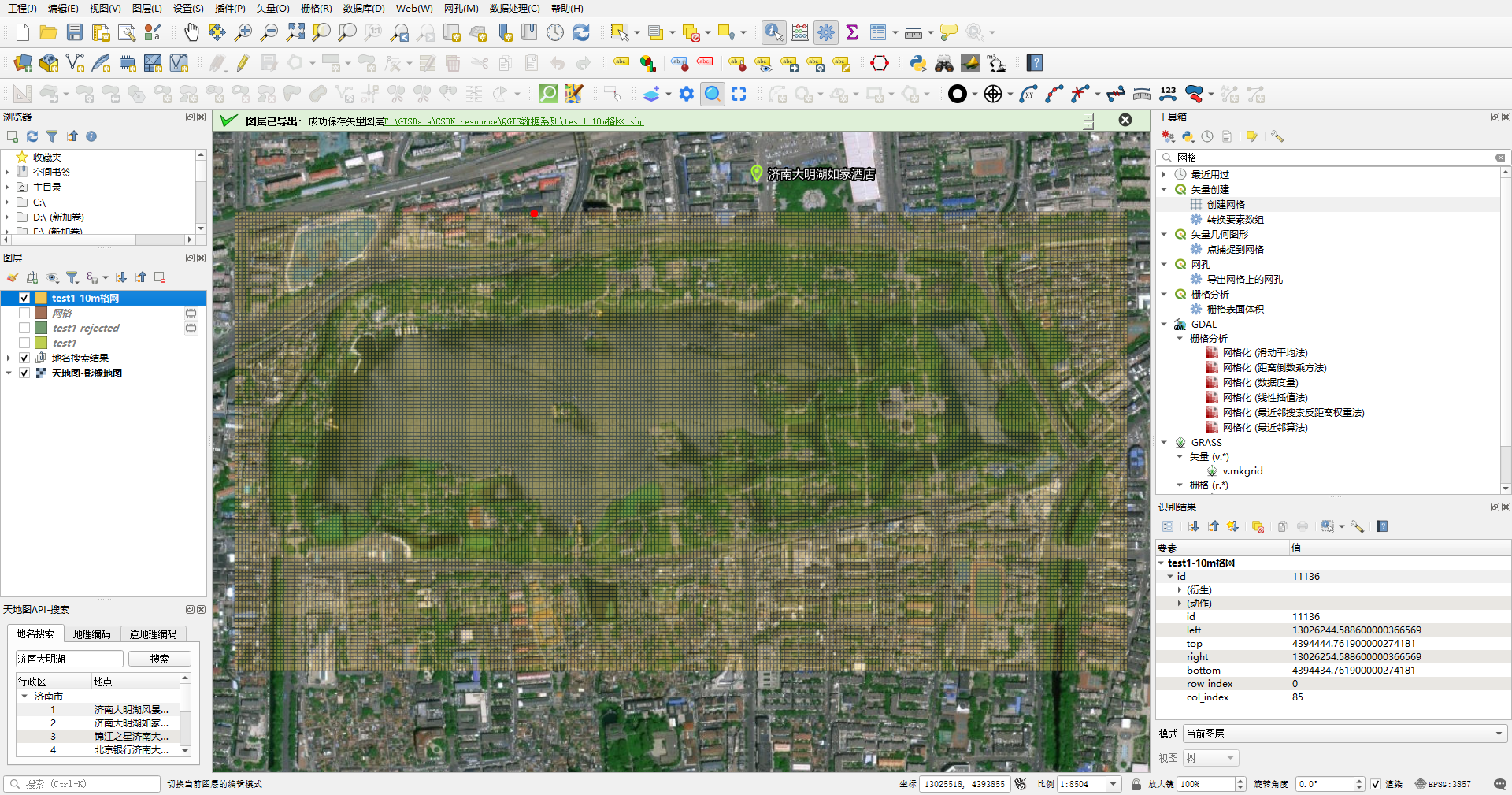Select the Pan Map hand tool
The image size is (1512, 795).
pos(191,32)
